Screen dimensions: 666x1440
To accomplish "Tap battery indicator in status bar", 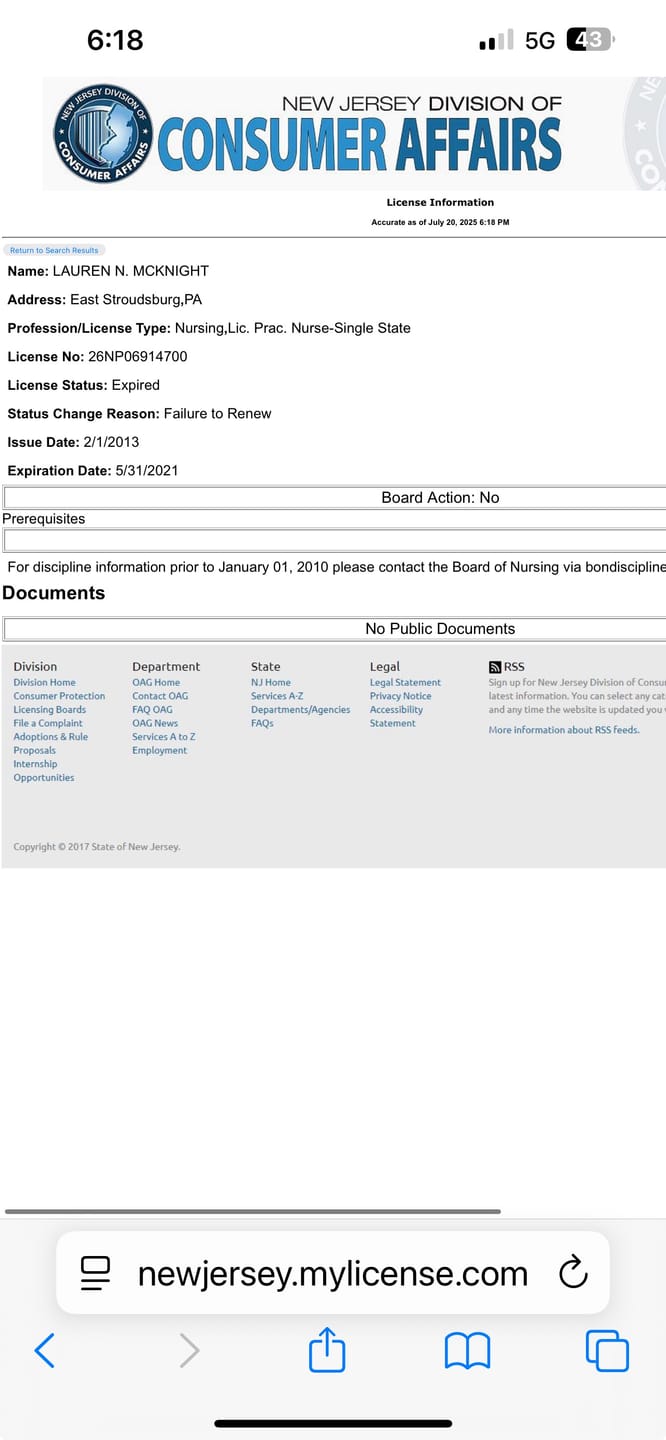I will [591, 40].
